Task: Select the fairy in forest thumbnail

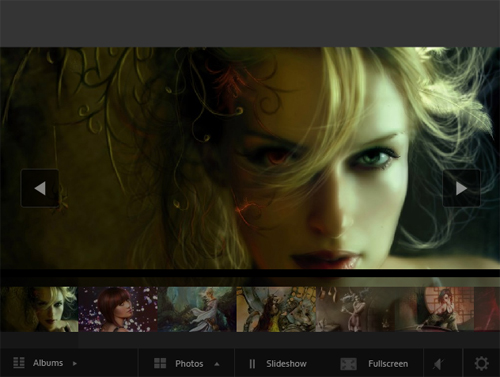Action: click(197, 309)
